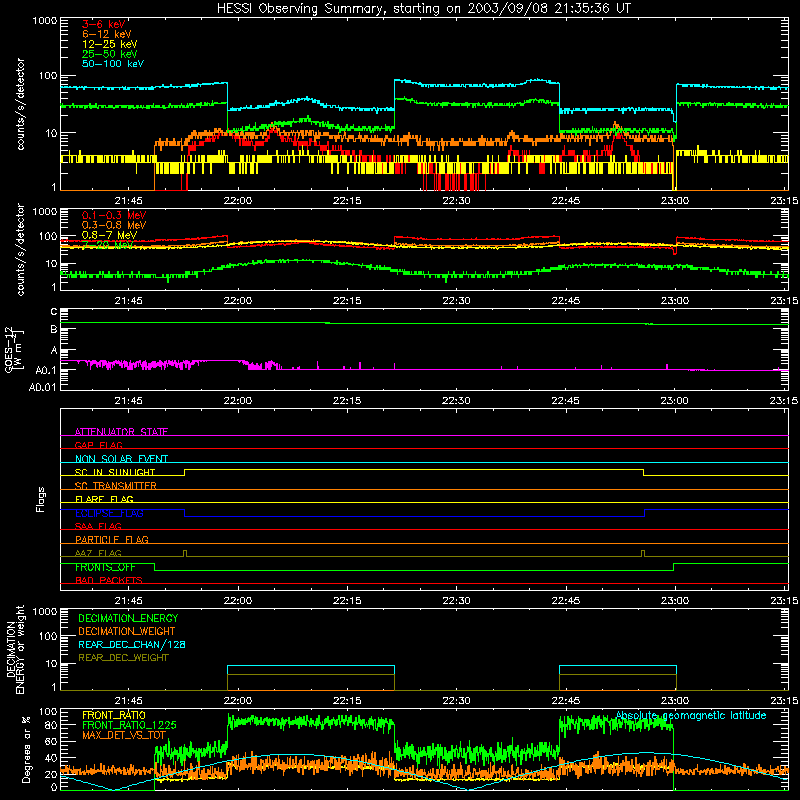Click the BAD_PACKETS label
The width and height of the screenshot is (800, 800).
click(x=109, y=580)
